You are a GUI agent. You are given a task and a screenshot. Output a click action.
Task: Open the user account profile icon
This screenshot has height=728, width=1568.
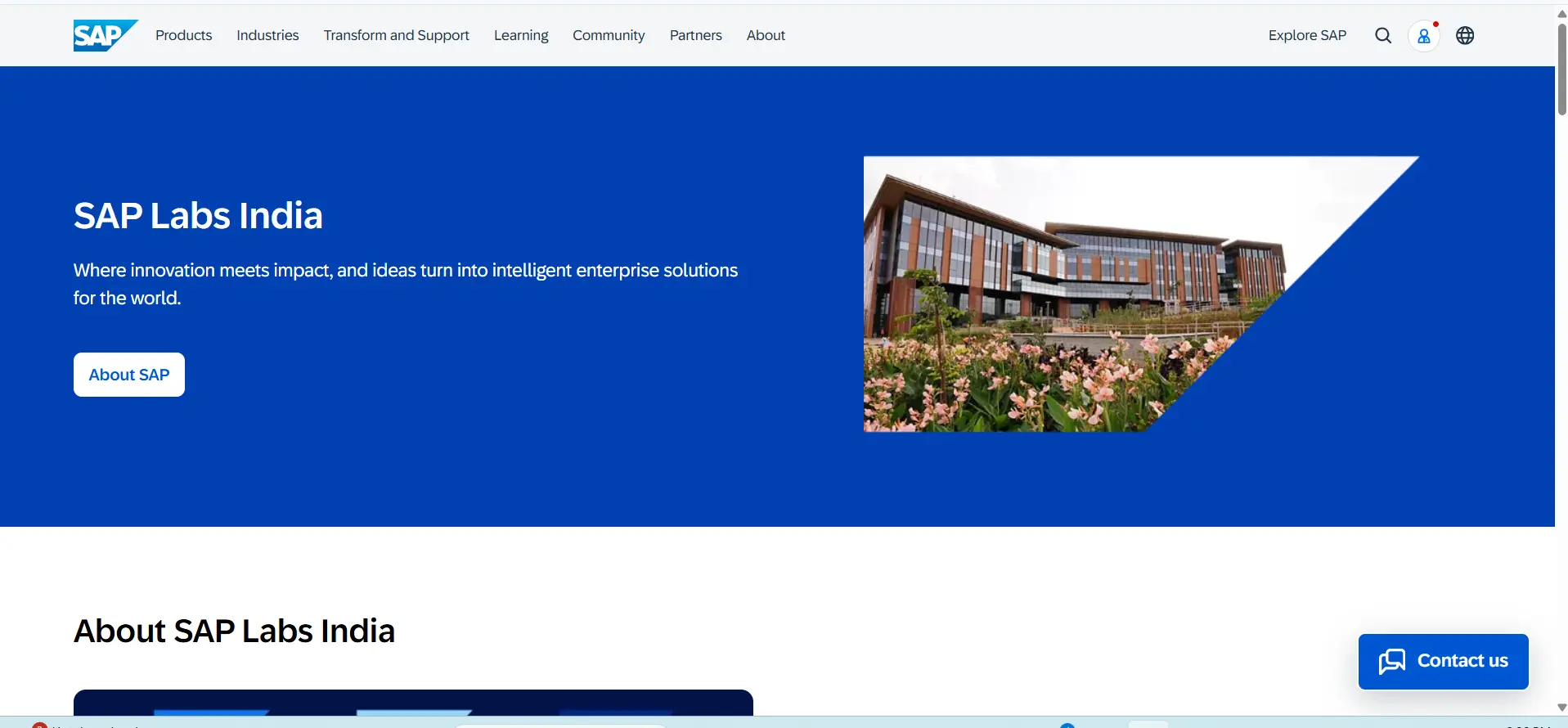pos(1424,36)
